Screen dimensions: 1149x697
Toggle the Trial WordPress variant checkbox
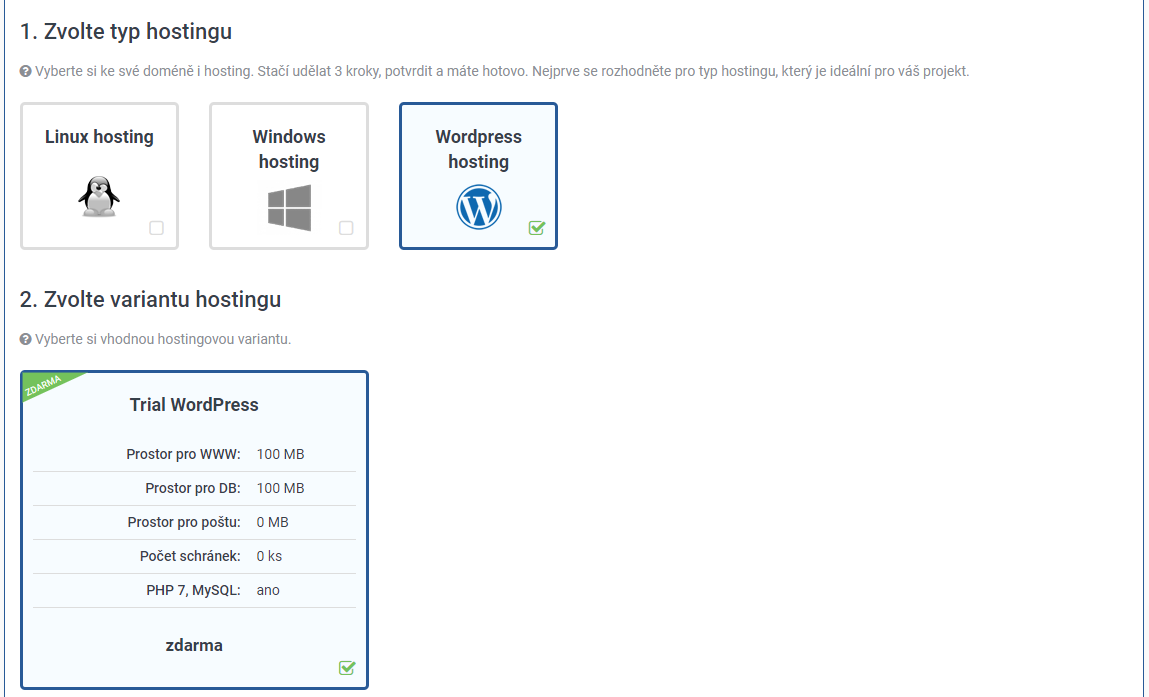tap(347, 668)
